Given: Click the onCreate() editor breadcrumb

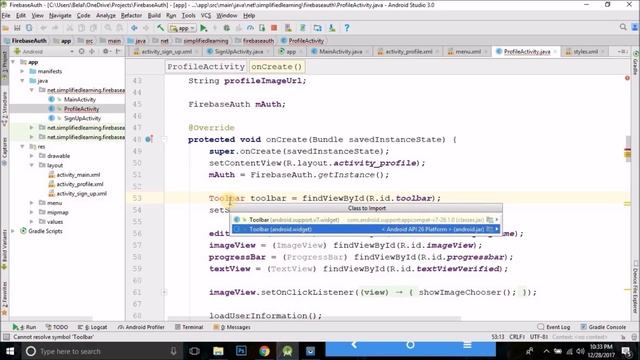Looking at the screenshot, I should pos(277,67).
